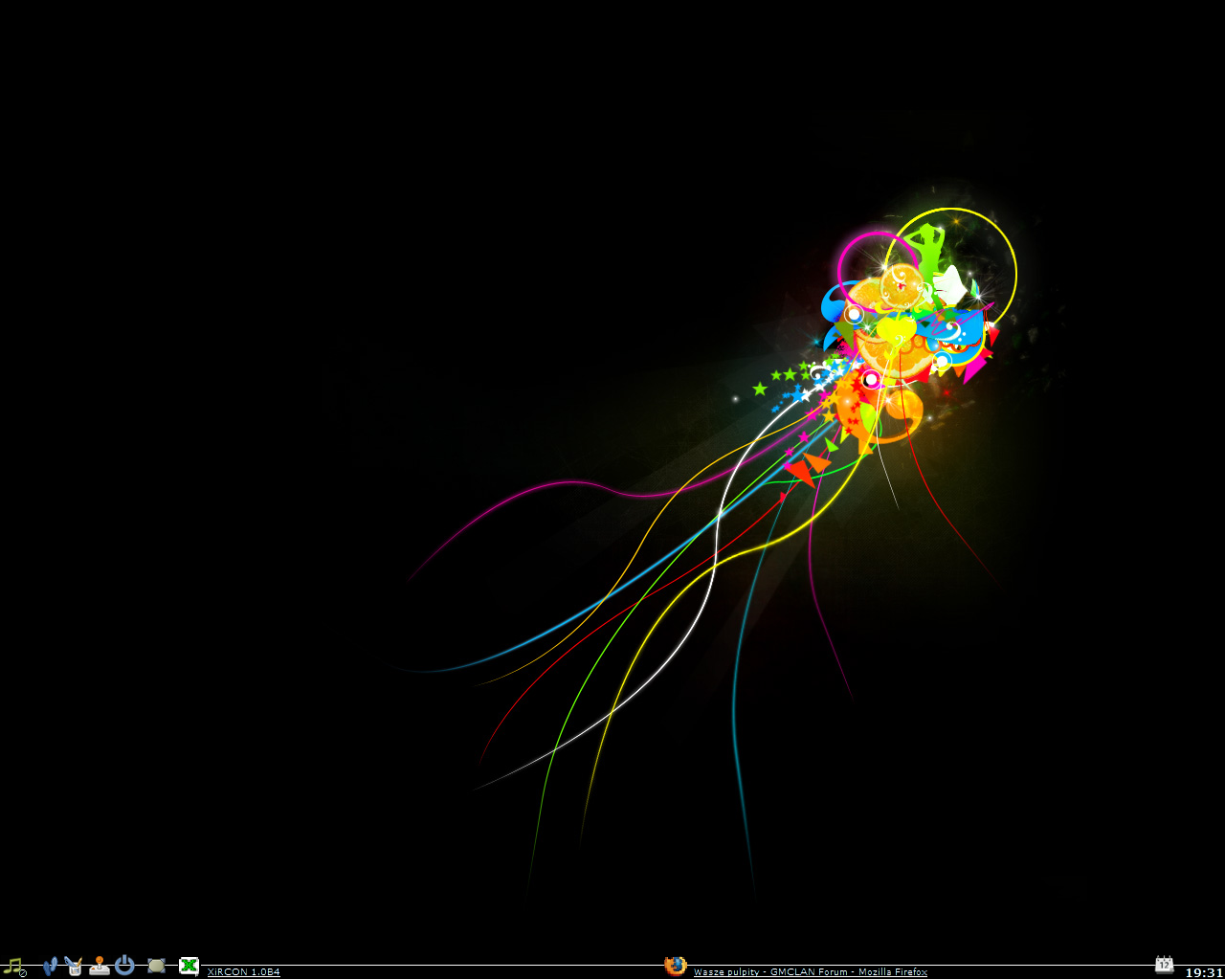Open the Wasze pulpity Firefox window label
Image resolution: width=1225 pixels, height=980 pixels.
pos(810,972)
